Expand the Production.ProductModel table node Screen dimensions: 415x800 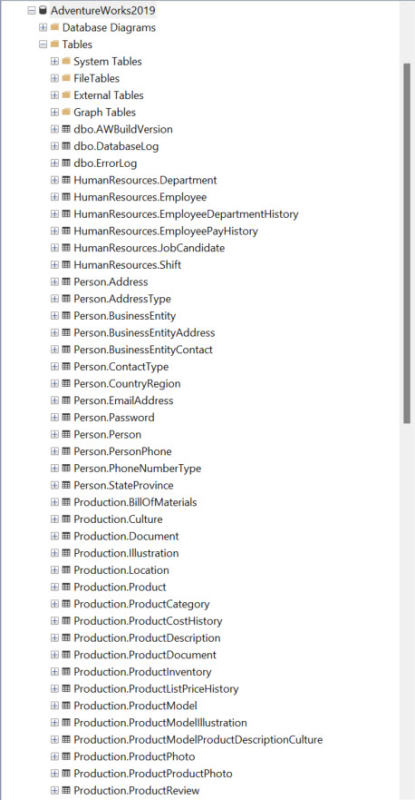coord(55,705)
